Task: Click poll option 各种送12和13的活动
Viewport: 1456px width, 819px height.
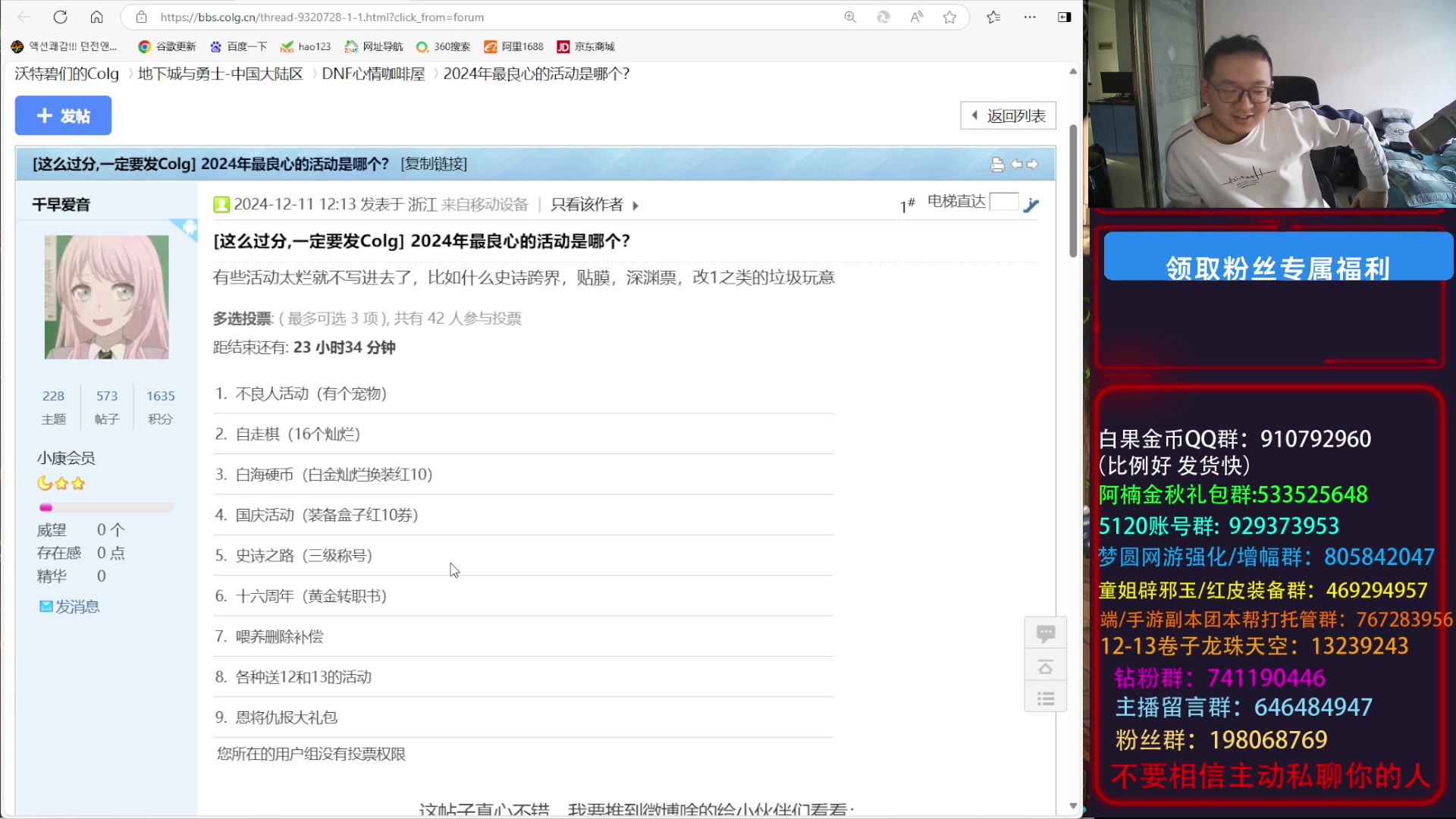Action: pyautogui.click(x=303, y=676)
